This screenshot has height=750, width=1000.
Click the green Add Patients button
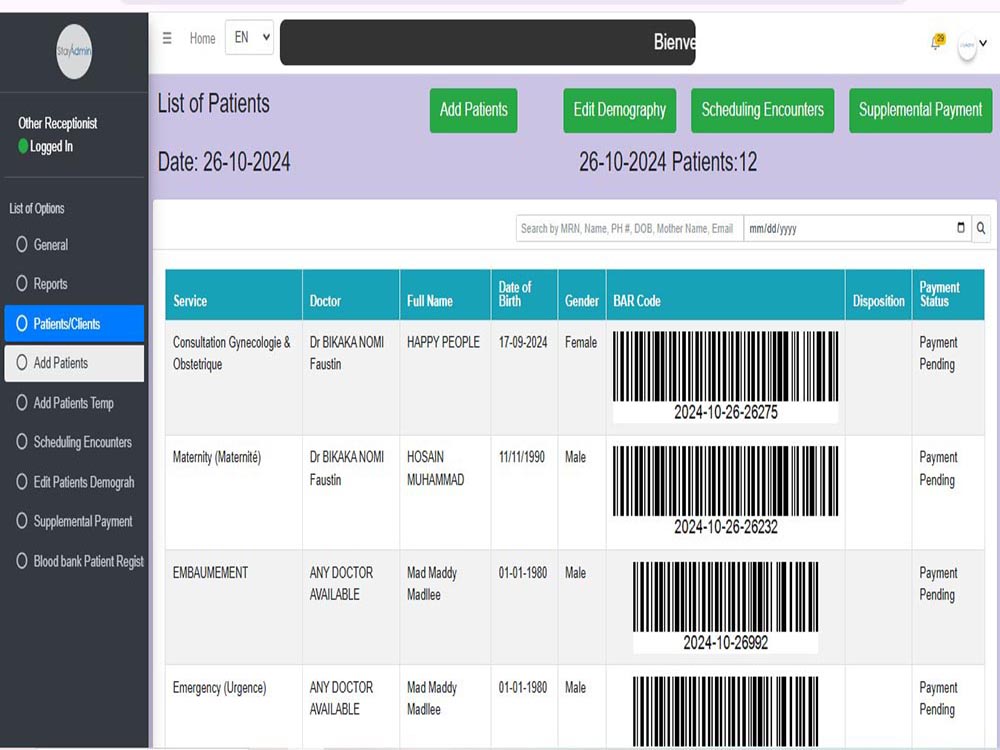473,110
